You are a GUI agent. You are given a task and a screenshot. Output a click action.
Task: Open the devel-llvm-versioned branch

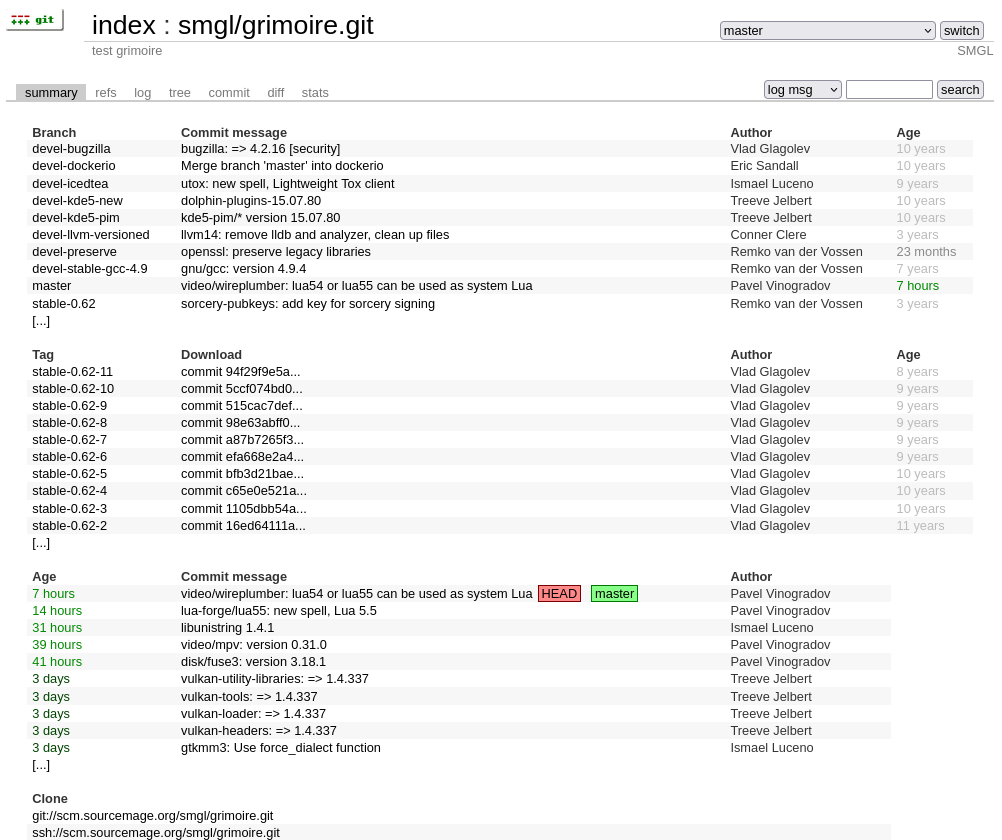tap(91, 235)
